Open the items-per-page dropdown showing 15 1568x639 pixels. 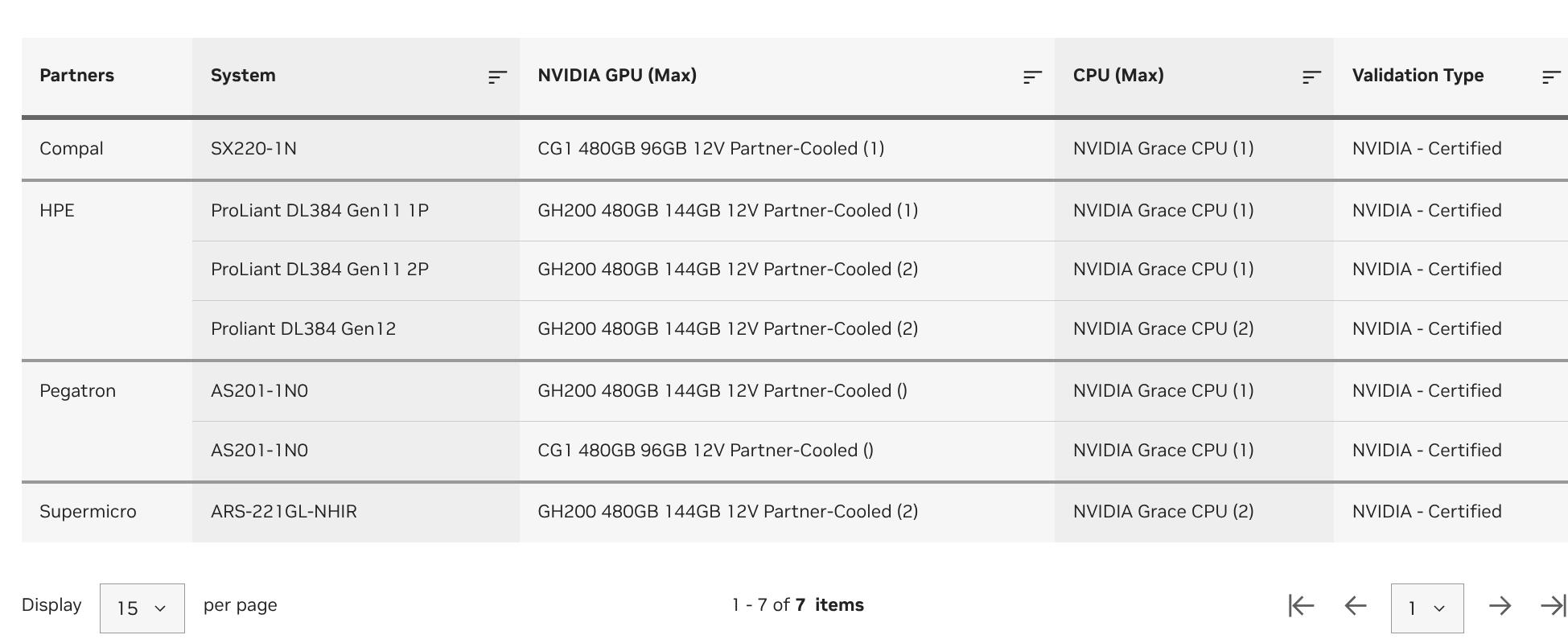(x=142, y=608)
